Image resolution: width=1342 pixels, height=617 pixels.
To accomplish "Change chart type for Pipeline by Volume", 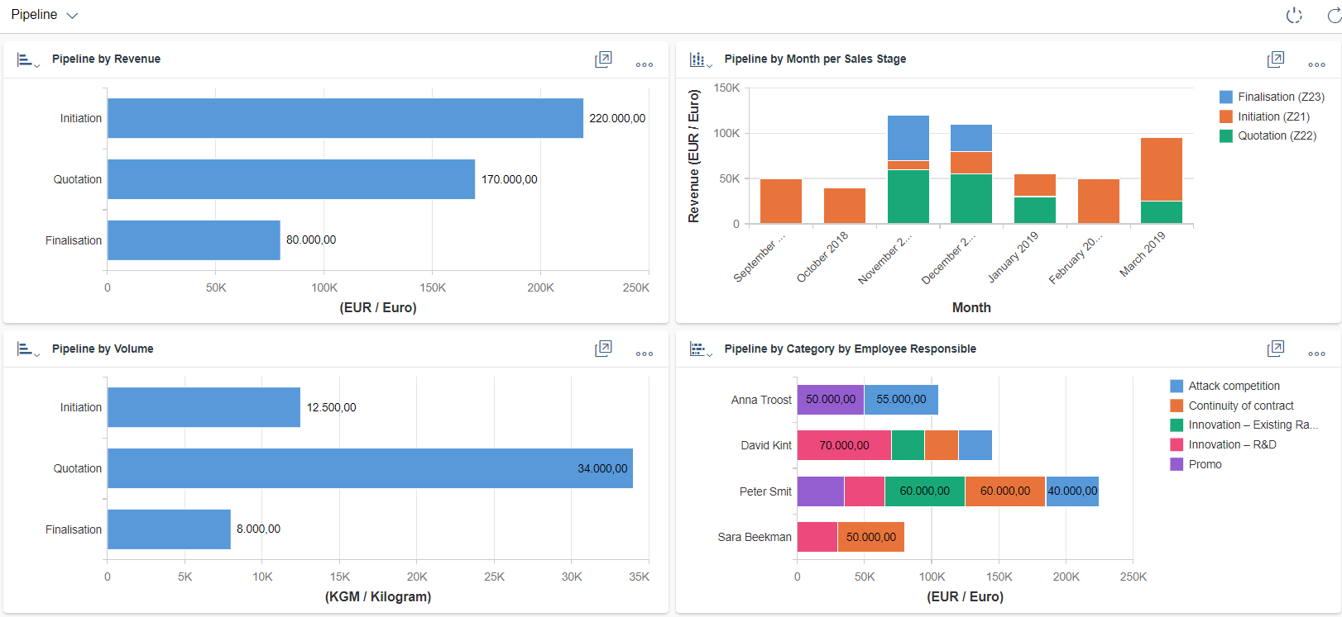I will (28, 349).
